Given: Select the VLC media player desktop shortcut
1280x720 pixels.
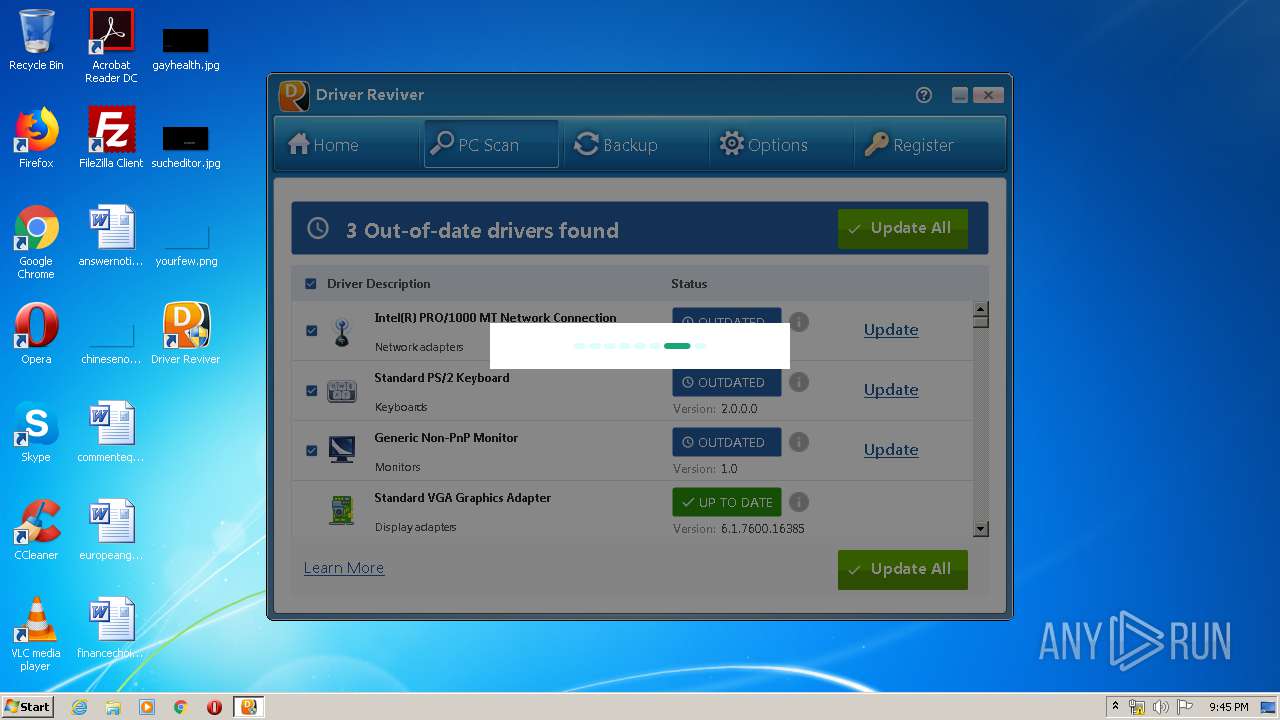Looking at the screenshot, I should pyautogui.click(x=36, y=634).
